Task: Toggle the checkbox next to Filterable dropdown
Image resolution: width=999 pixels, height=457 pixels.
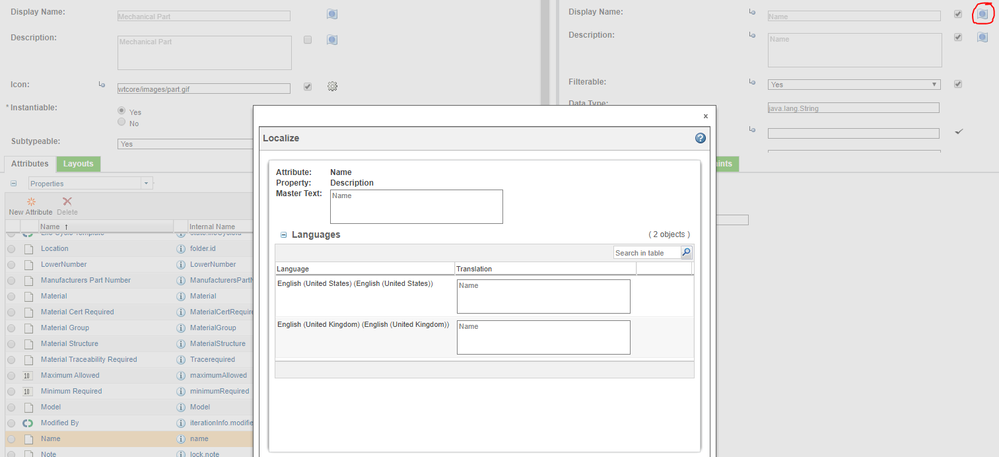Action: point(958,84)
